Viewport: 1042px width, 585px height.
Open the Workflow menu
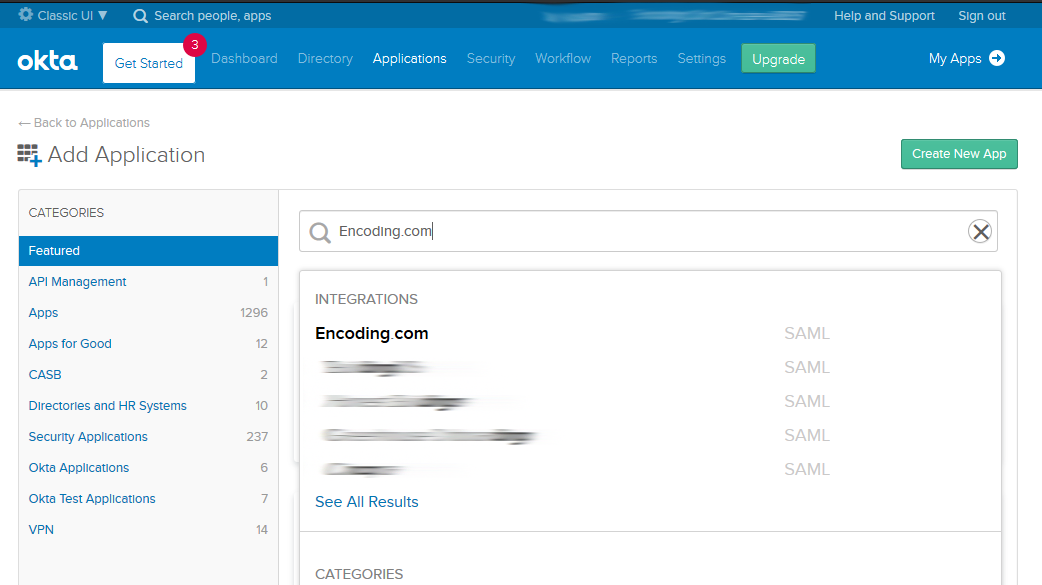[563, 58]
